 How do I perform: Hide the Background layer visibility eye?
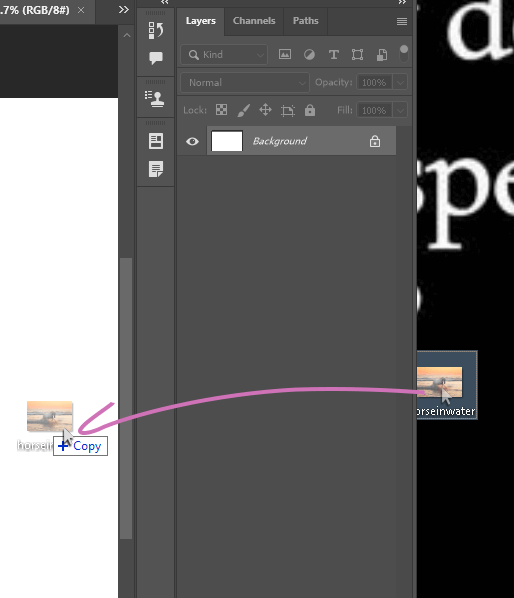coord(192,141)
